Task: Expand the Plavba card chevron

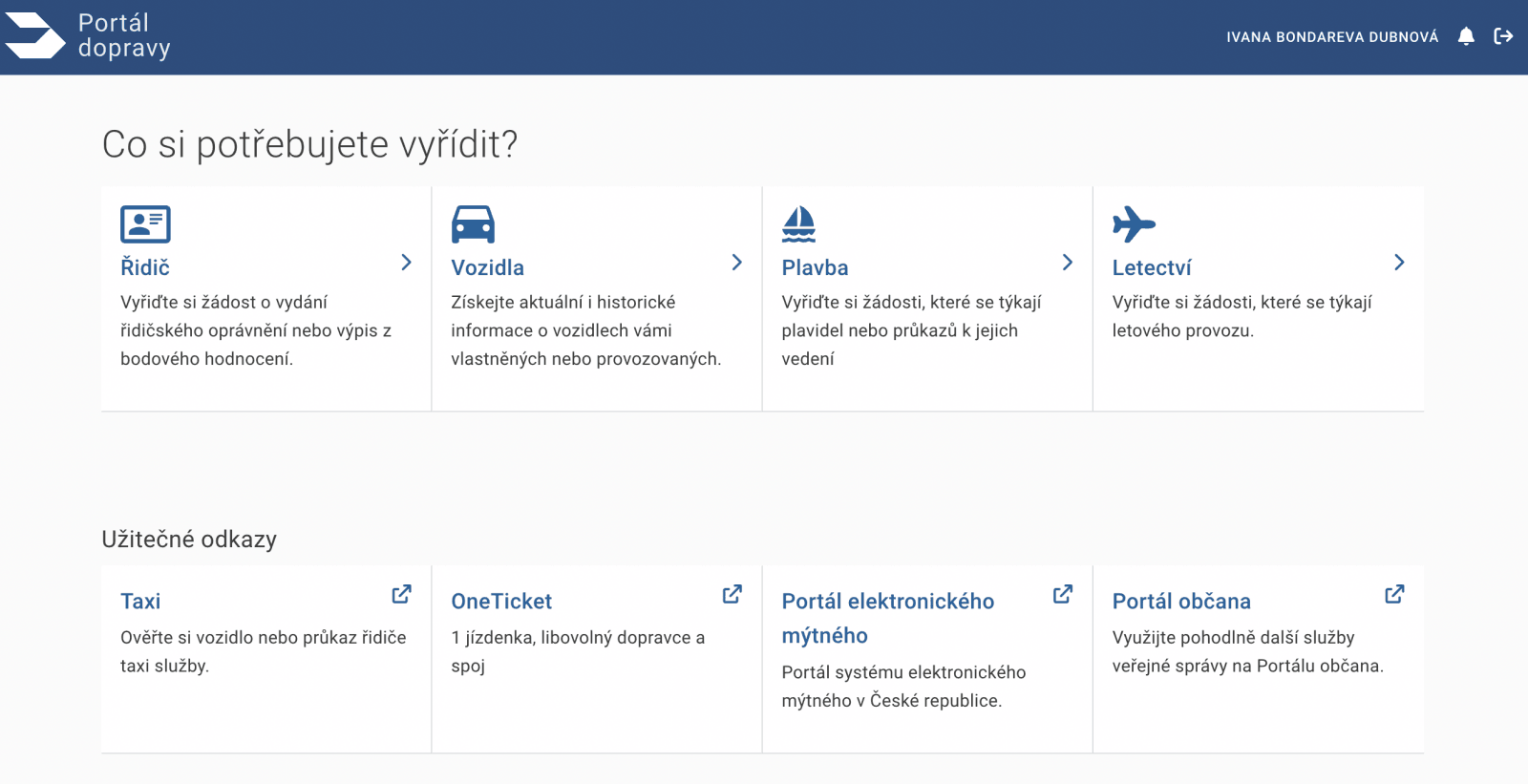Action: [1068, 262]
